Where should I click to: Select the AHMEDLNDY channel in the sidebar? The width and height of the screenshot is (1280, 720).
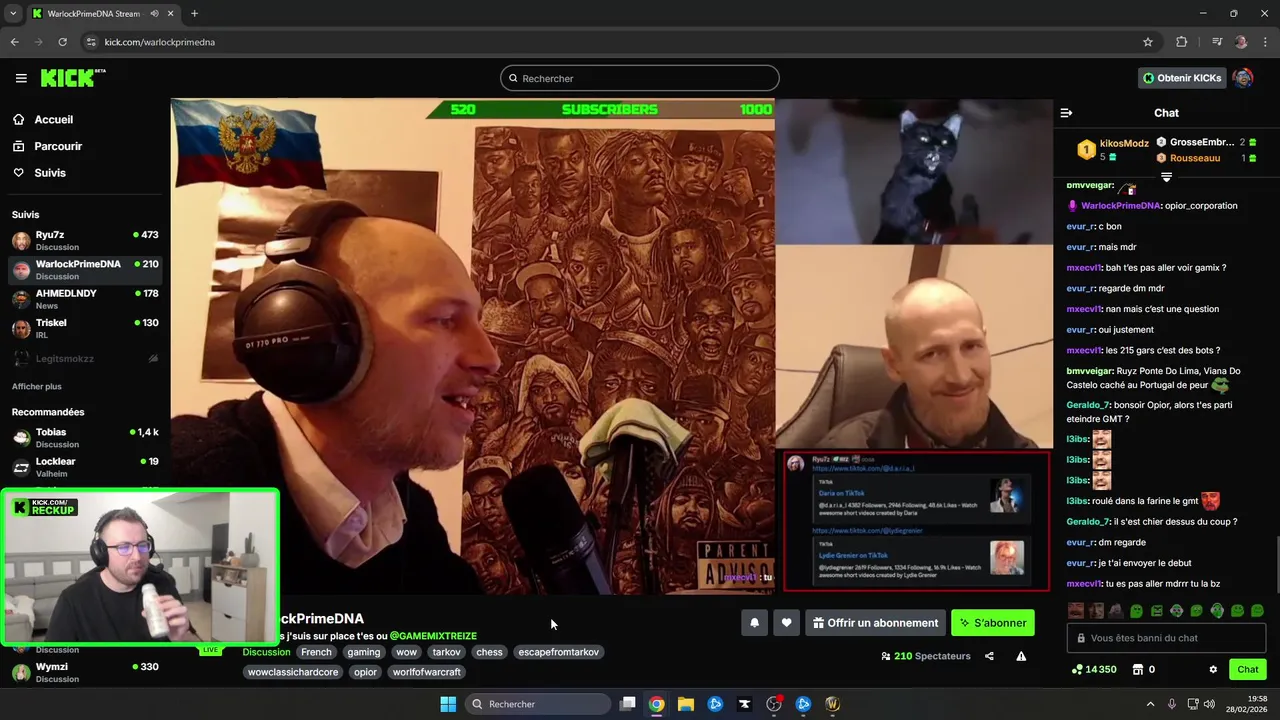coord(85,299)
